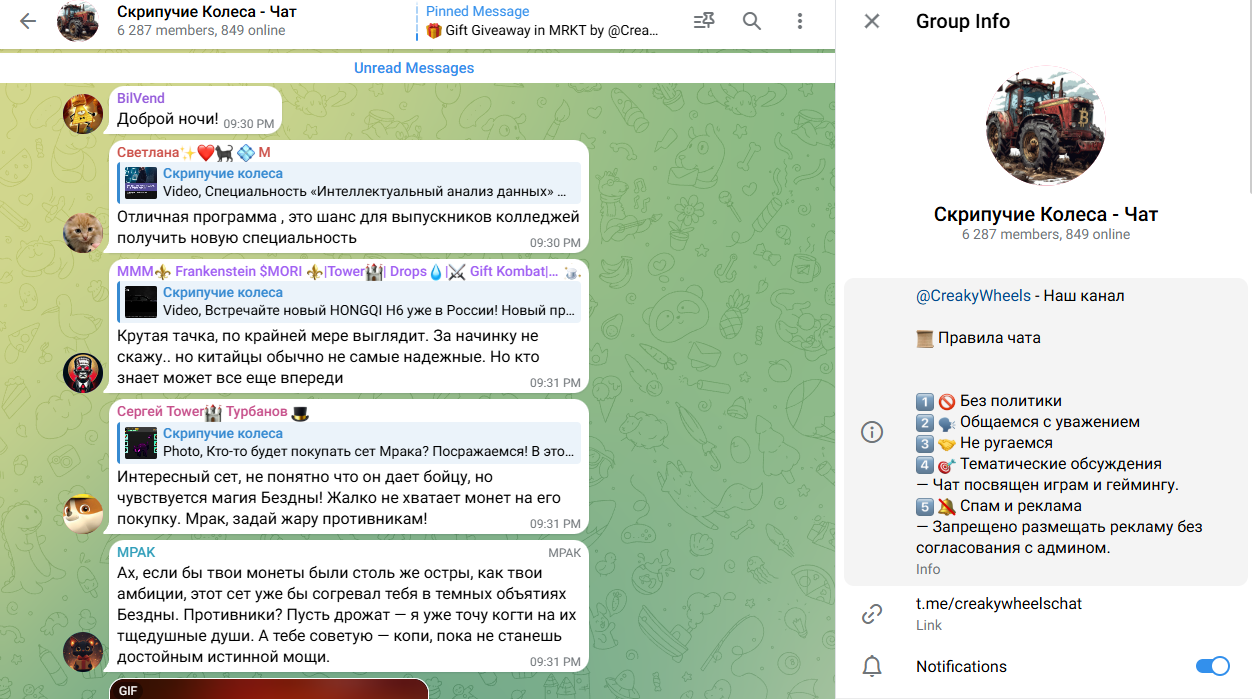Click rule Общаемся с уважением
This screenshot has height=699, width=1252.
(x=1050, y=422)
